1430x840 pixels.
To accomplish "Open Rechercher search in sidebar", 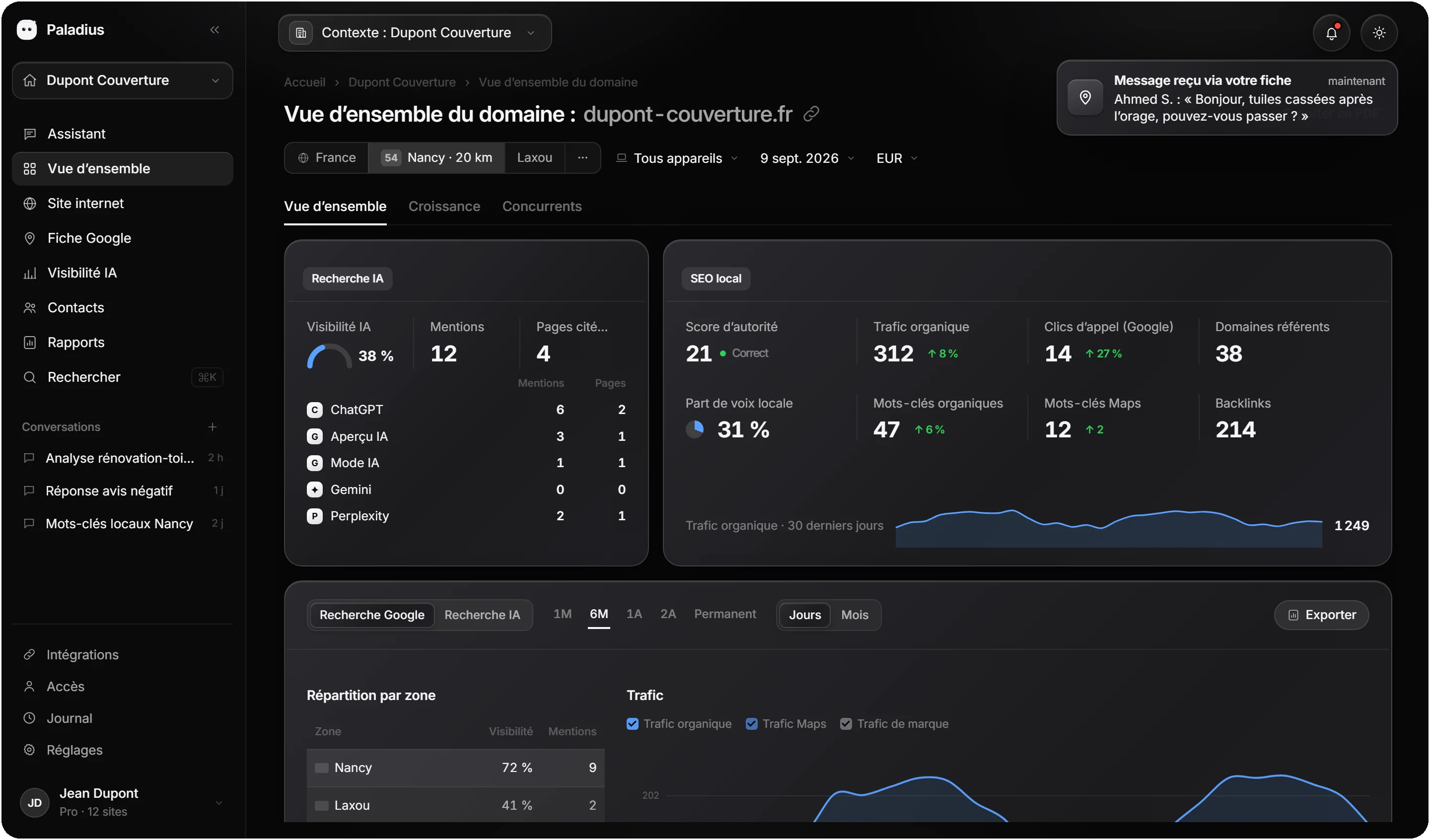I will 123,377.
